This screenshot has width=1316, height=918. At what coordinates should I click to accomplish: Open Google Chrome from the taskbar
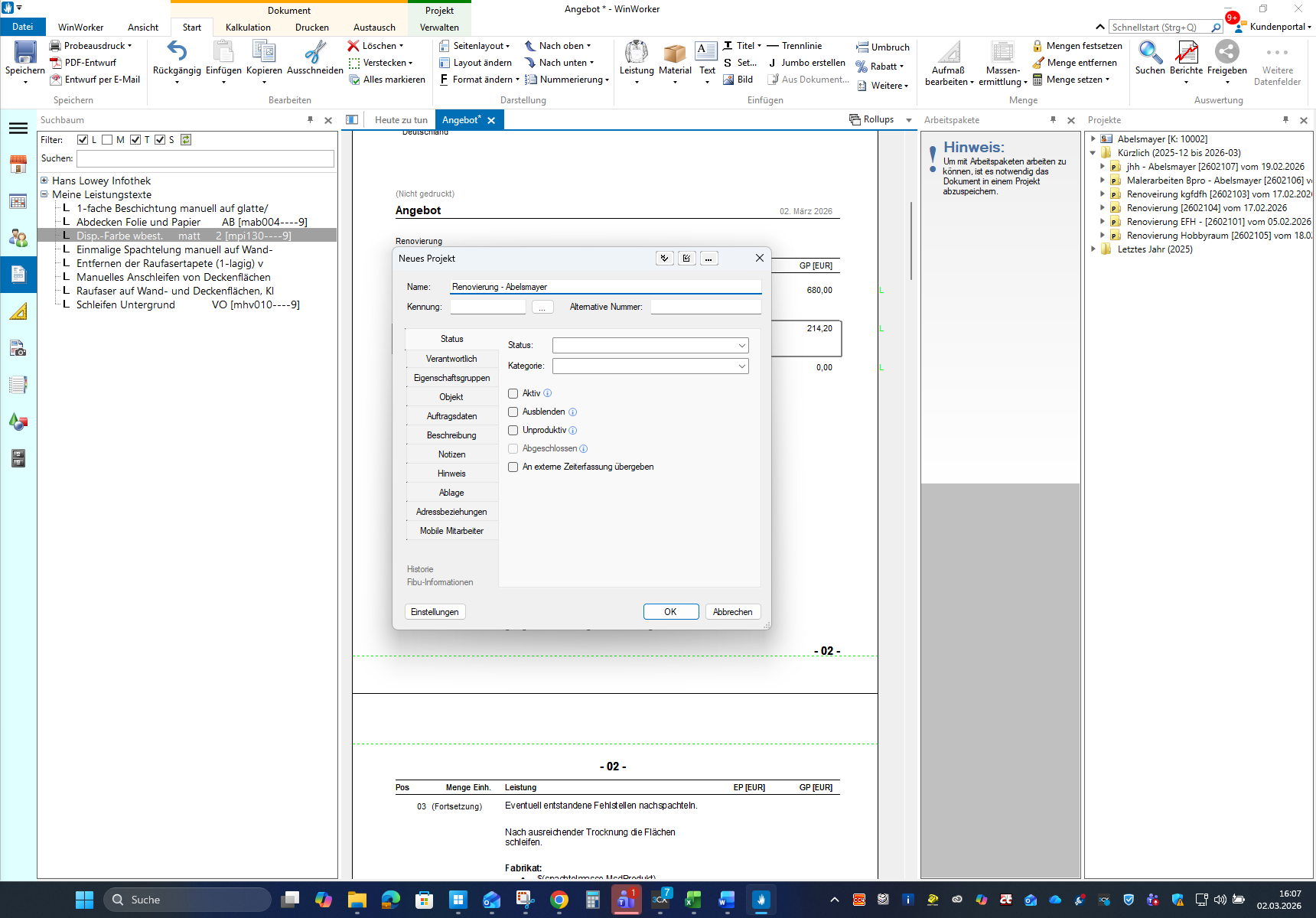pyautogui.click(x=559, y=900)
